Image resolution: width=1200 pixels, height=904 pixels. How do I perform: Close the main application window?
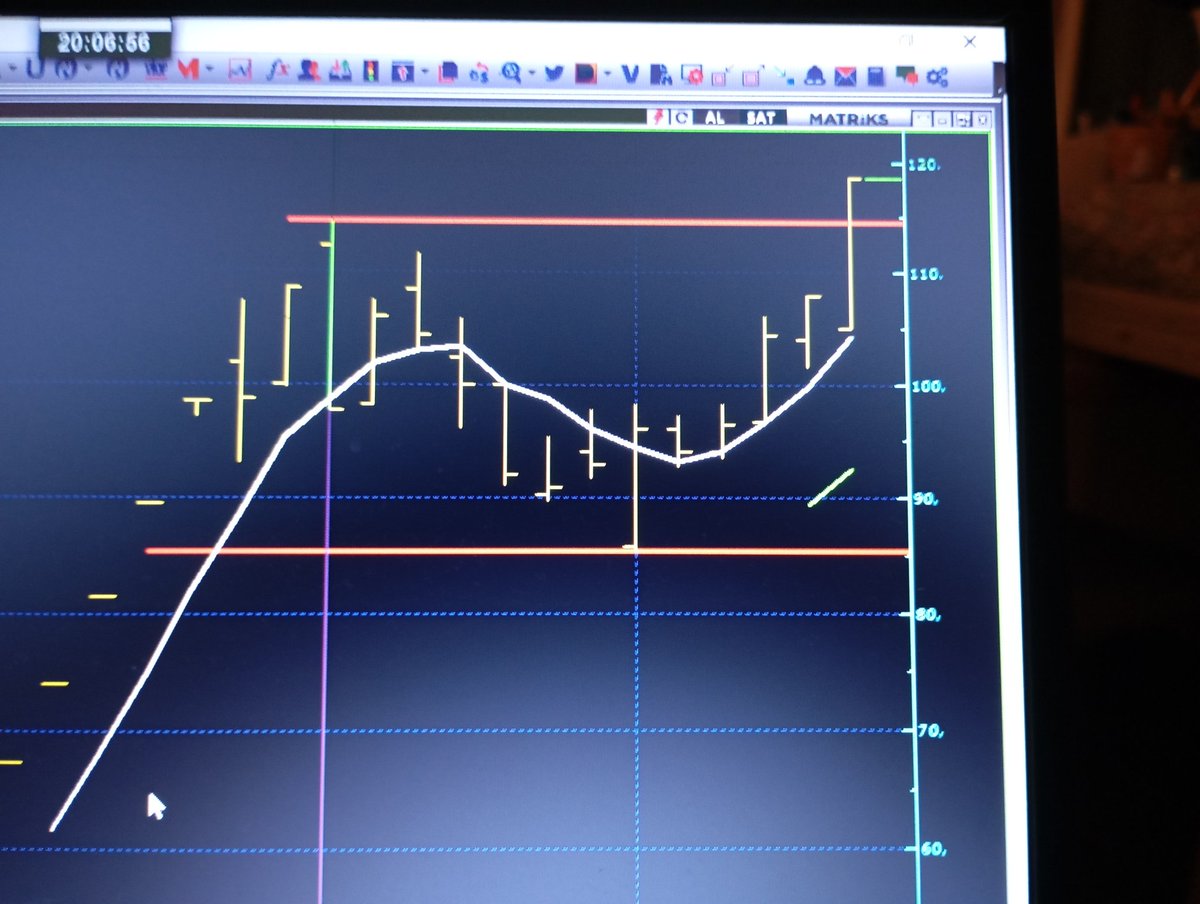[x=969, y=42]
